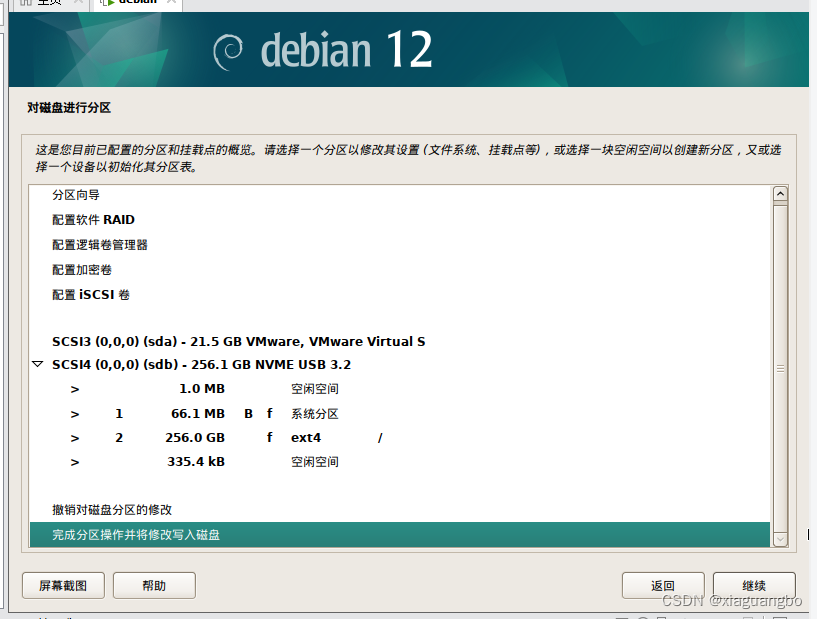Collapse the SCSI4 (sdb) disk entry
This screenshot has width=817, height=619.
[x=37, y=364]
